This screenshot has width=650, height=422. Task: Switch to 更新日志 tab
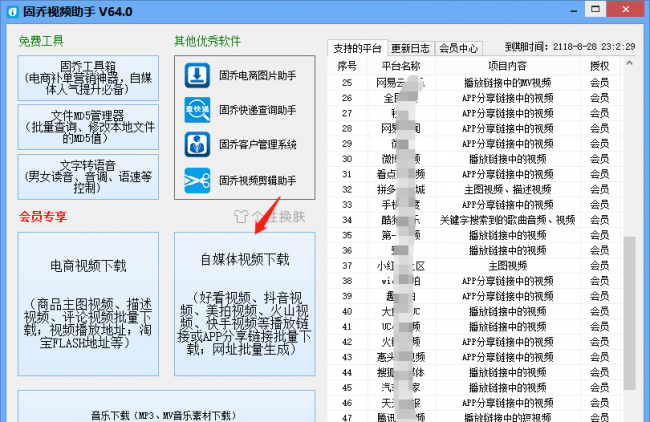(x=411, y=49)
